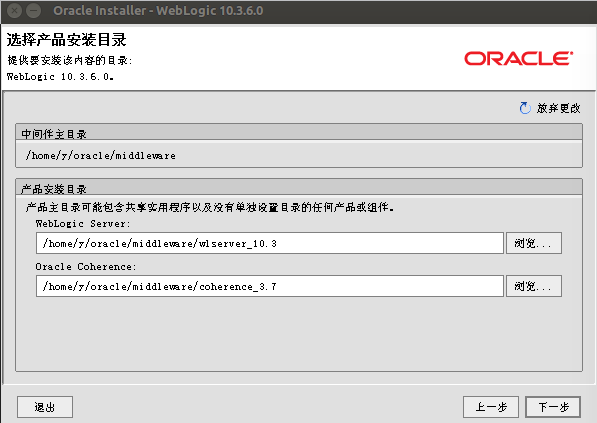This screenshot has width=597, height=423.
Task: Click 浏览 button beside the WebLogic Server path
Action: click(533, 243)
